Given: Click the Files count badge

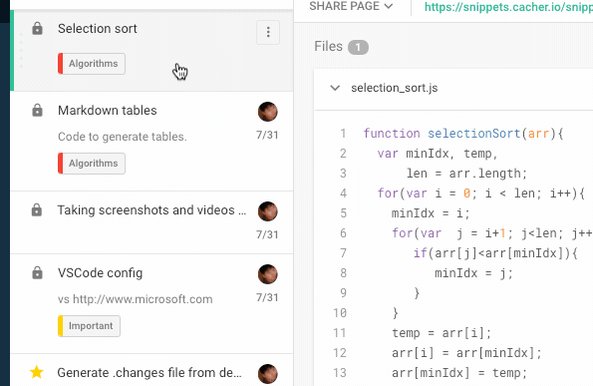Looking at the screenshot, I should pyautogui.click(x=358, y=47).
